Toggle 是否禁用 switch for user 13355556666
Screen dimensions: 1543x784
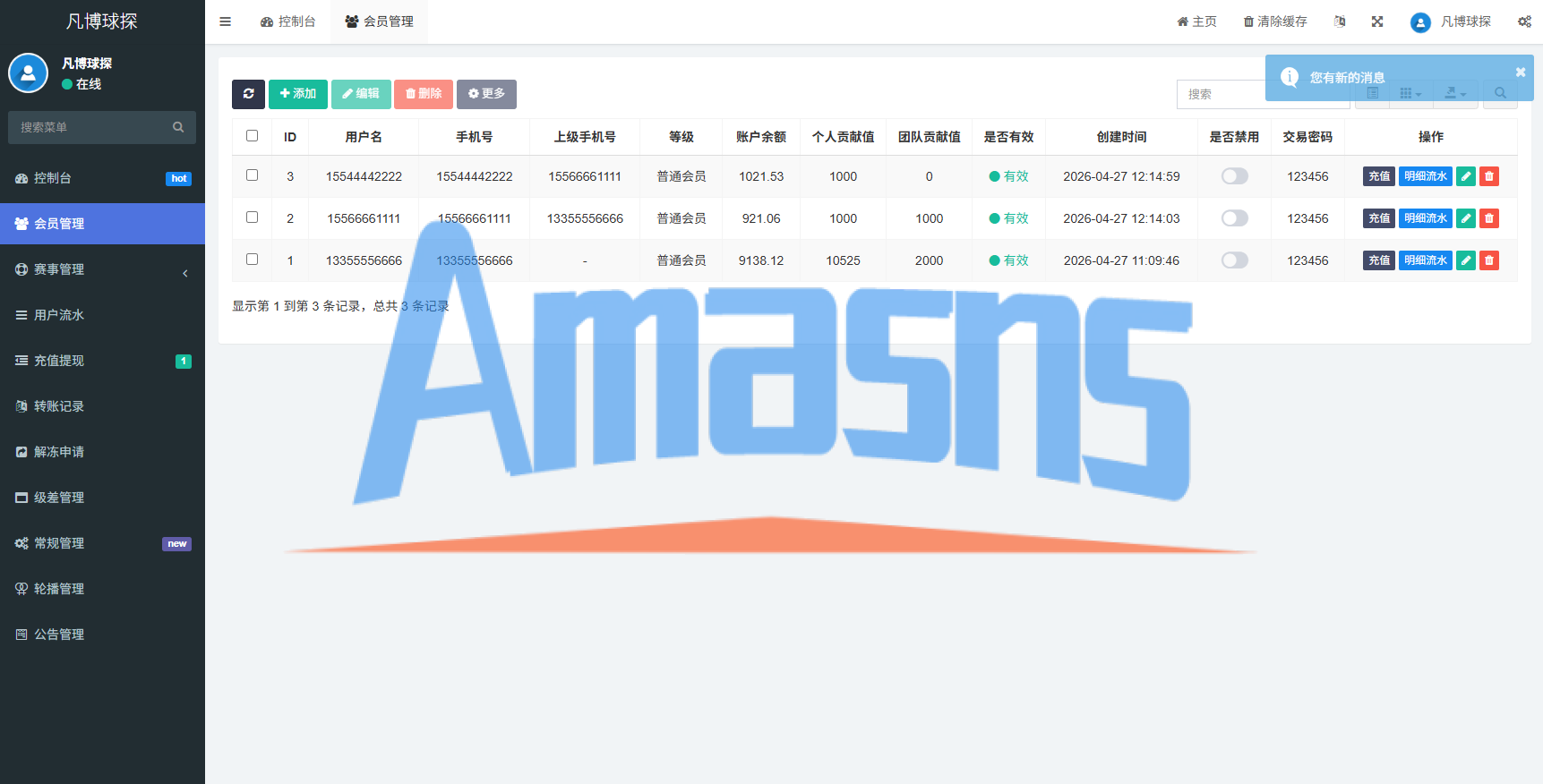coord(1234,260)
